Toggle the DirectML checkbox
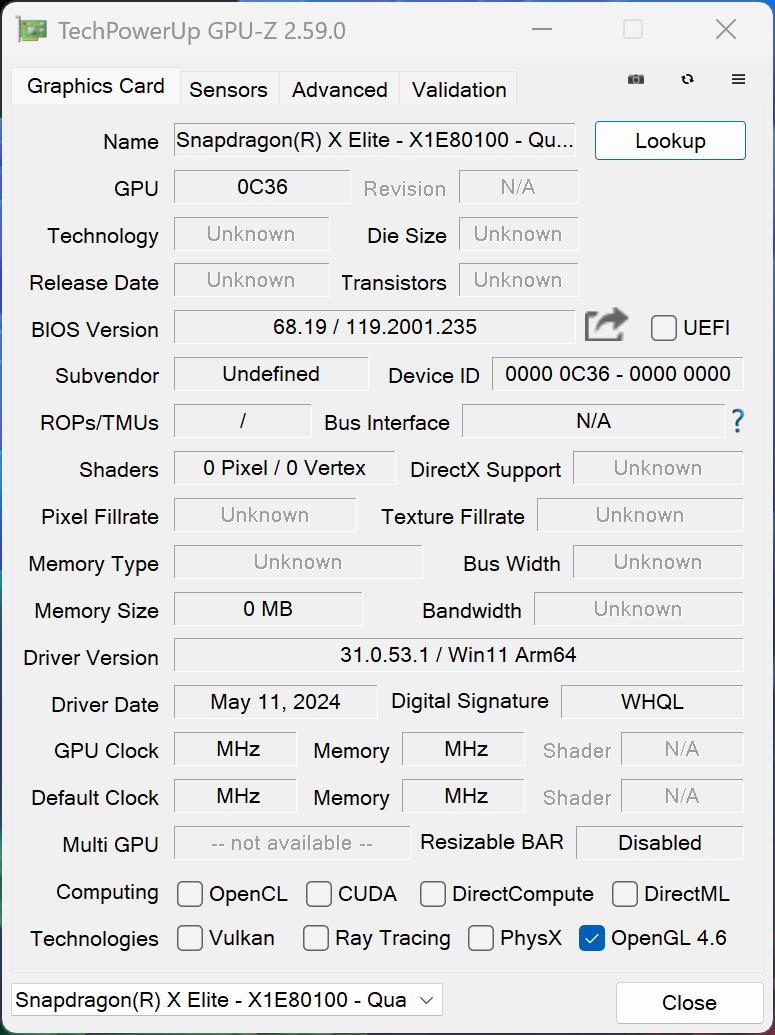The image size is (775, 1035). [x=624, y=894]
